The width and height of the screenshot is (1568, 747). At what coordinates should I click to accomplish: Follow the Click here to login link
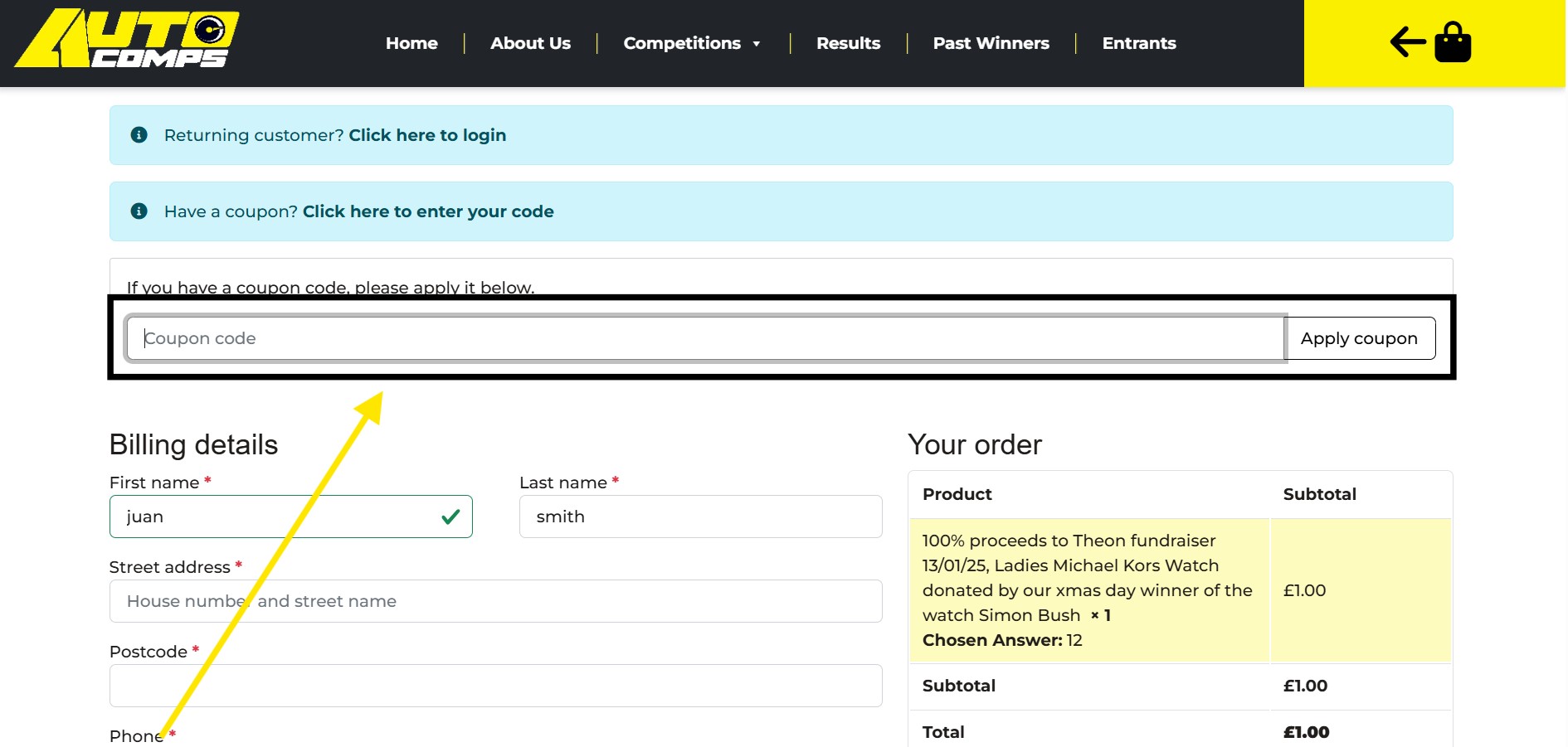click(x=427, y=135)
